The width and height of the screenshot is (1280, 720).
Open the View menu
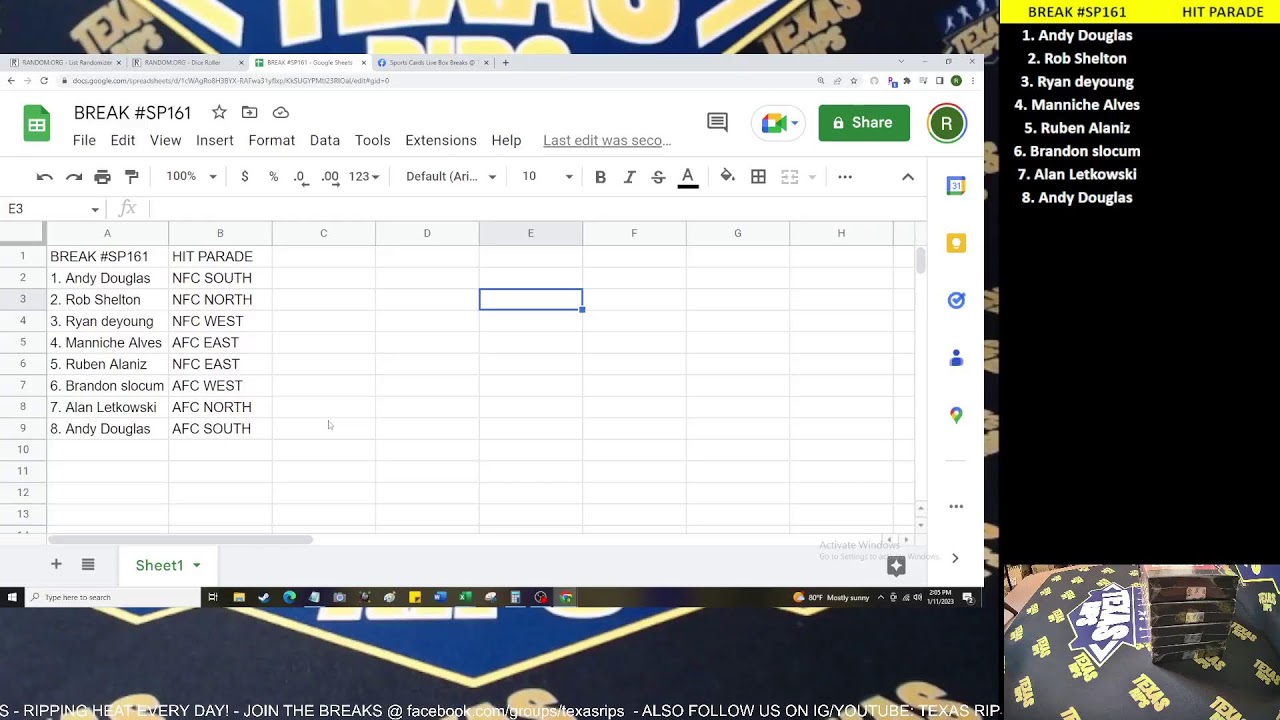tap(165, 140)
